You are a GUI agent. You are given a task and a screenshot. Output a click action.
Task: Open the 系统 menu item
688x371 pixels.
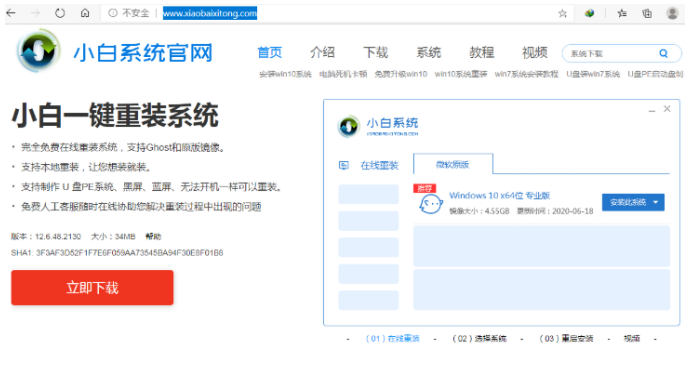coord(429,53)
